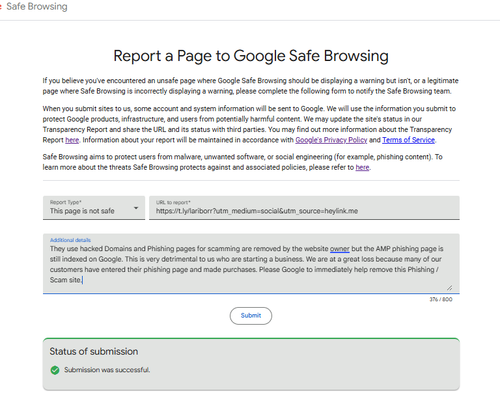Click the 376 / 800 character counter
This screenshot has width=500, height=400.
coord(441,299)
